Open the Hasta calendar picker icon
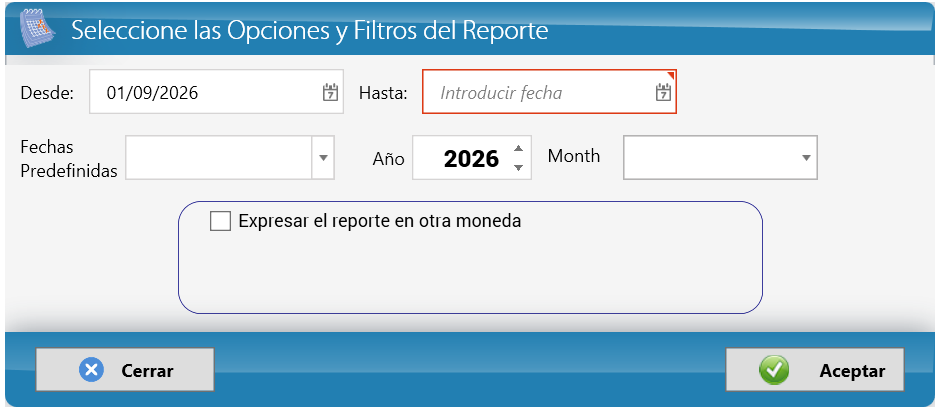The height and width of the screenshot is (420, 950). [663, 93]
